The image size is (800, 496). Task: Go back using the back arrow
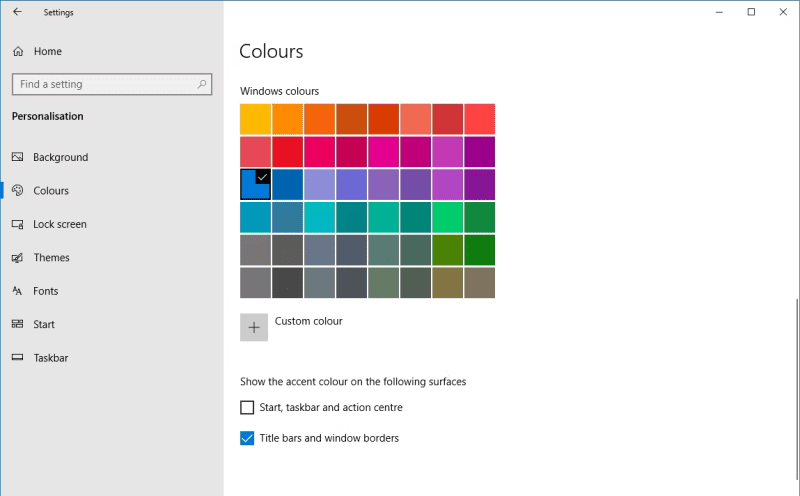point(17,12)
